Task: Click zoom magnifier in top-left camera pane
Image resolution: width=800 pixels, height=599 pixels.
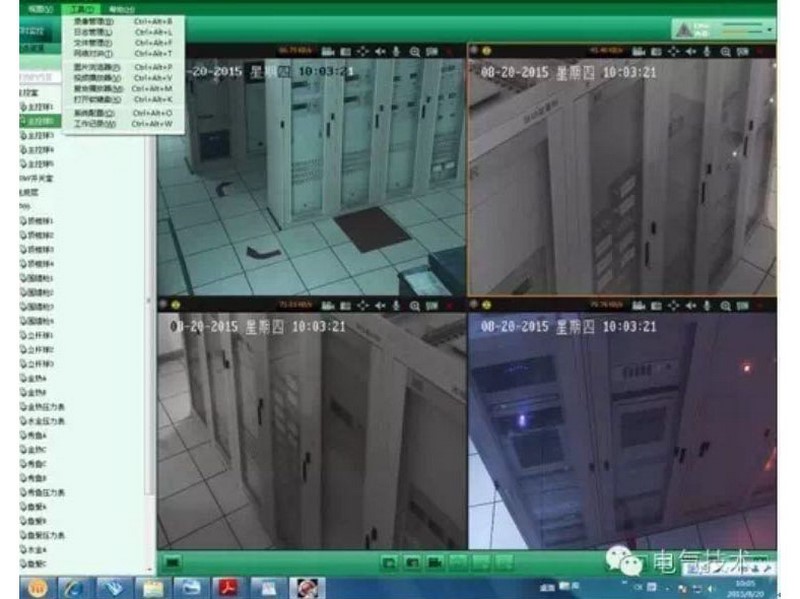Action: point(414,50)
